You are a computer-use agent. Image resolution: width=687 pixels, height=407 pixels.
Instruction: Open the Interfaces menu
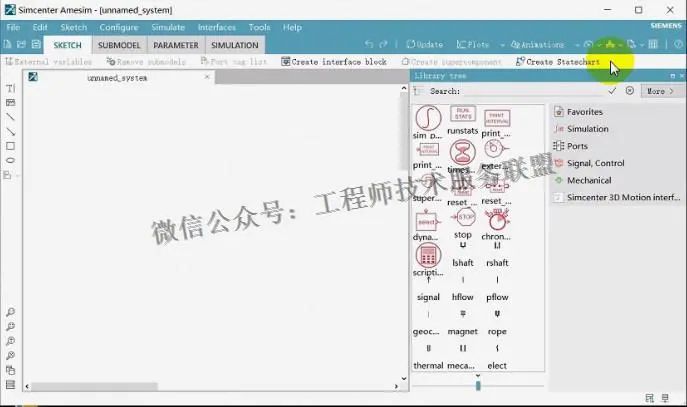pos(216,27)
